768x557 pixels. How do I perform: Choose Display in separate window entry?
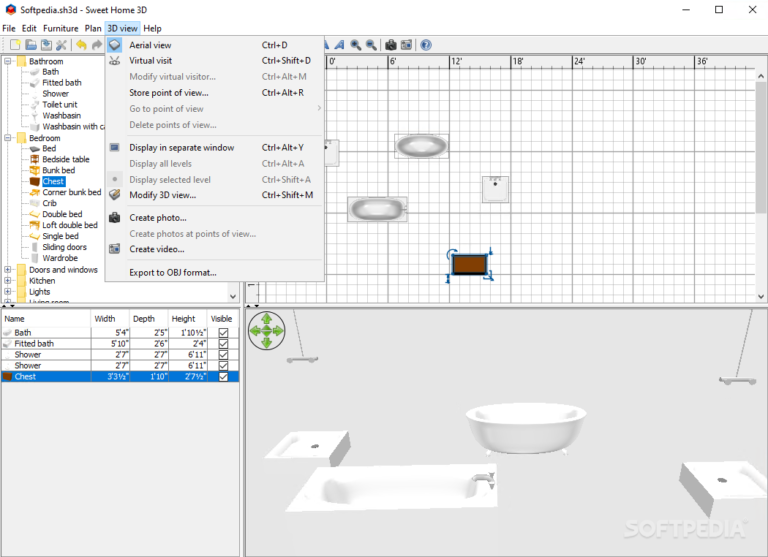[x=215, y=147]
